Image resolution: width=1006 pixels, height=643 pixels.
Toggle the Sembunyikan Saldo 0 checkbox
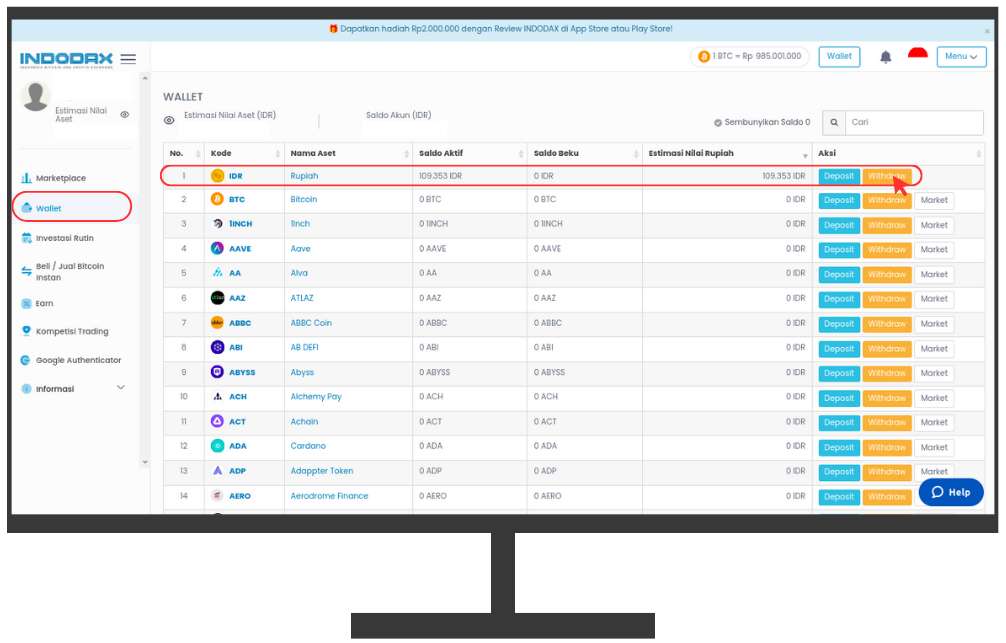(x=718, y=123)
